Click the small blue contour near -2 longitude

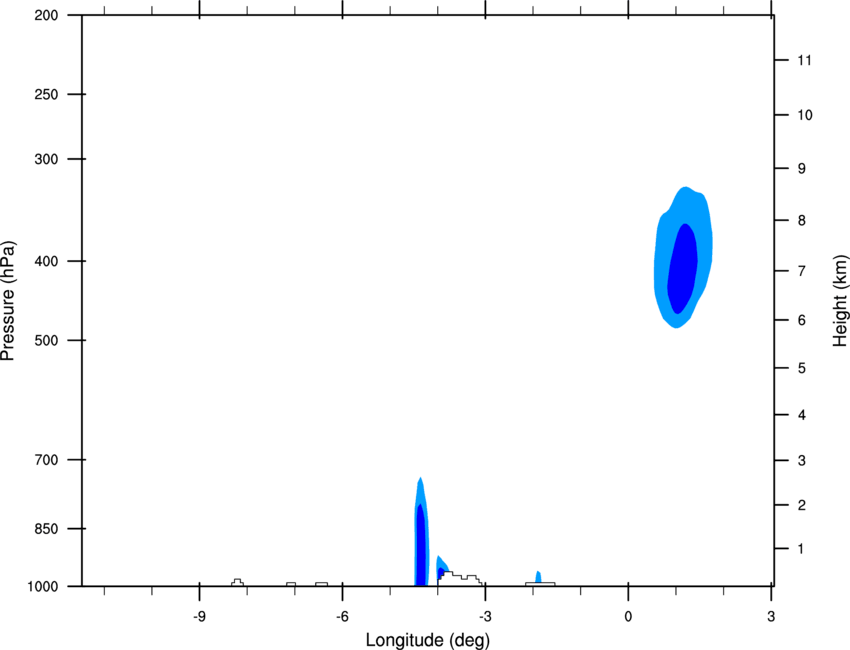538,577
